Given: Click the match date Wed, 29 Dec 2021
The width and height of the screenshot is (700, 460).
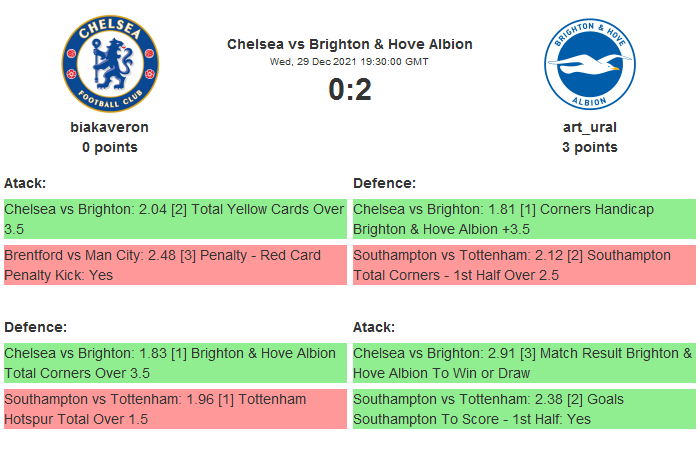Looking at the screenshot, I should [x=349, y=61].
